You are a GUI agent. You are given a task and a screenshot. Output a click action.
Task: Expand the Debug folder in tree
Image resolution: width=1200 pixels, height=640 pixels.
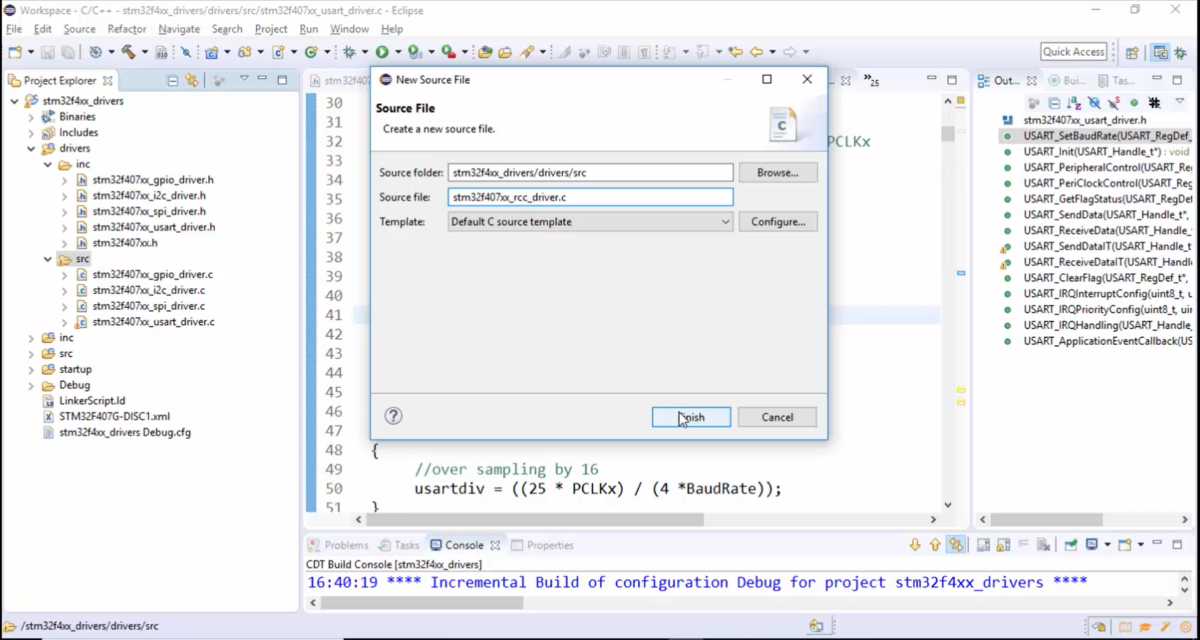(31, 385)
